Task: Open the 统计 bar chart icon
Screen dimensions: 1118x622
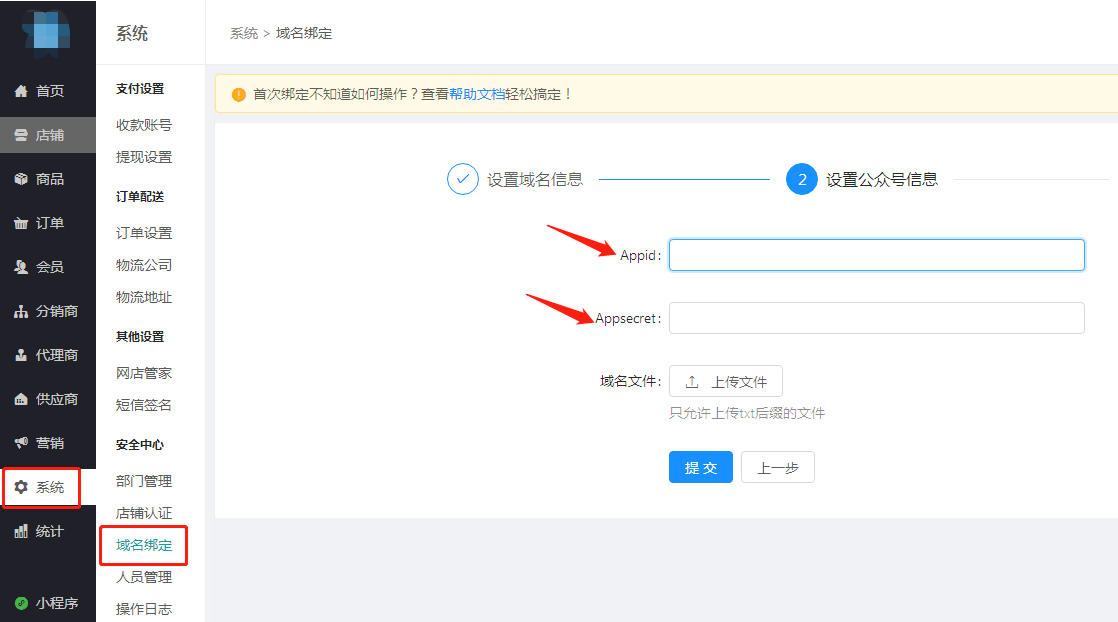Action: pos(21,531)
